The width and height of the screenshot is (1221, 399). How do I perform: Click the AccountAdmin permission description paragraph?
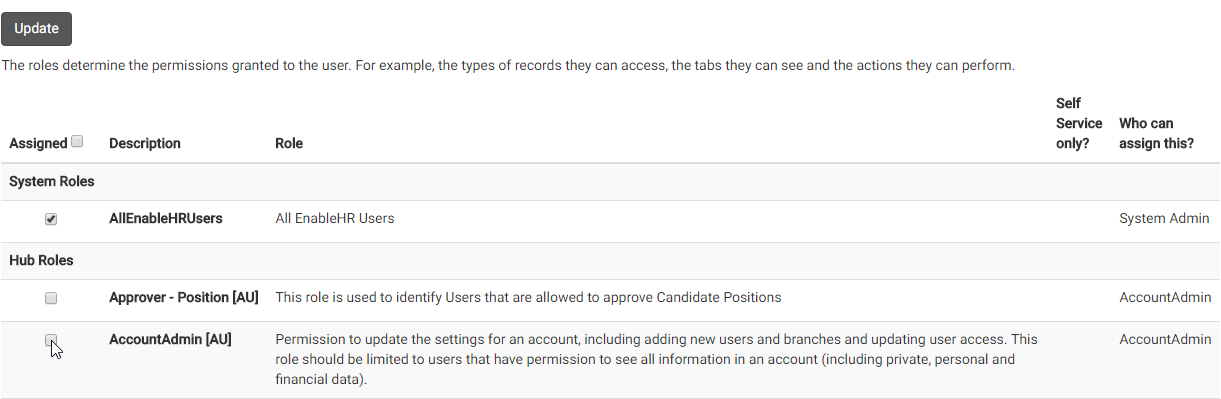(x=656, y=360)
